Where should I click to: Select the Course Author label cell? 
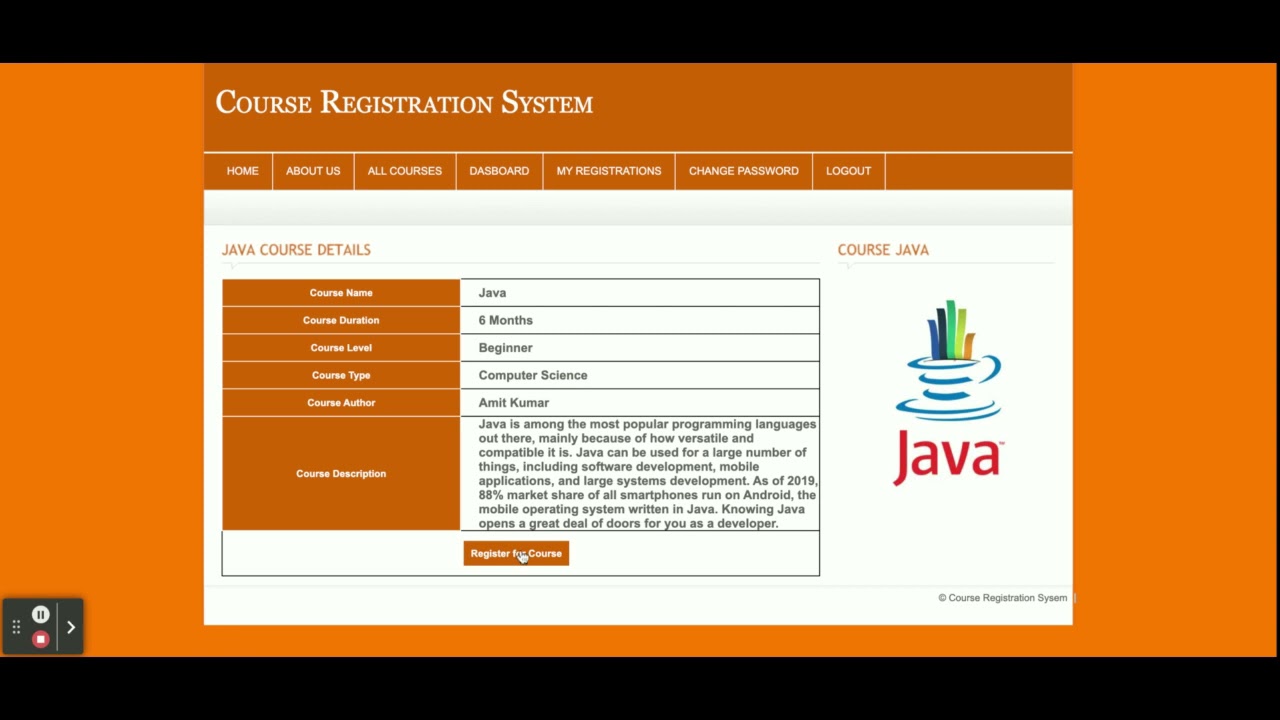pyautogui.click(x=341, y=403)
